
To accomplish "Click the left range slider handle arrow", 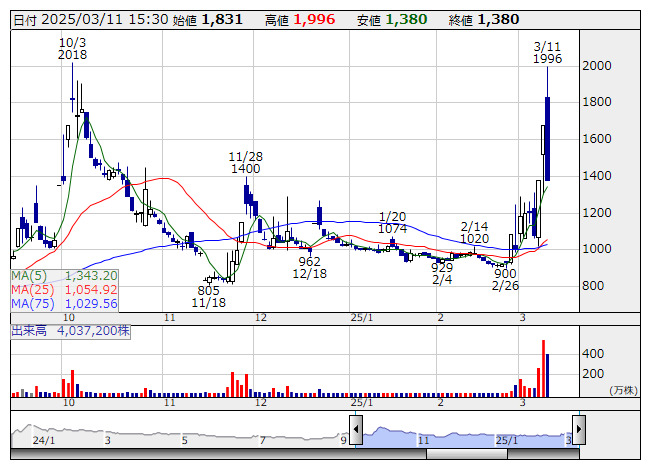I will pyautogui.click(x=356, y=430).
